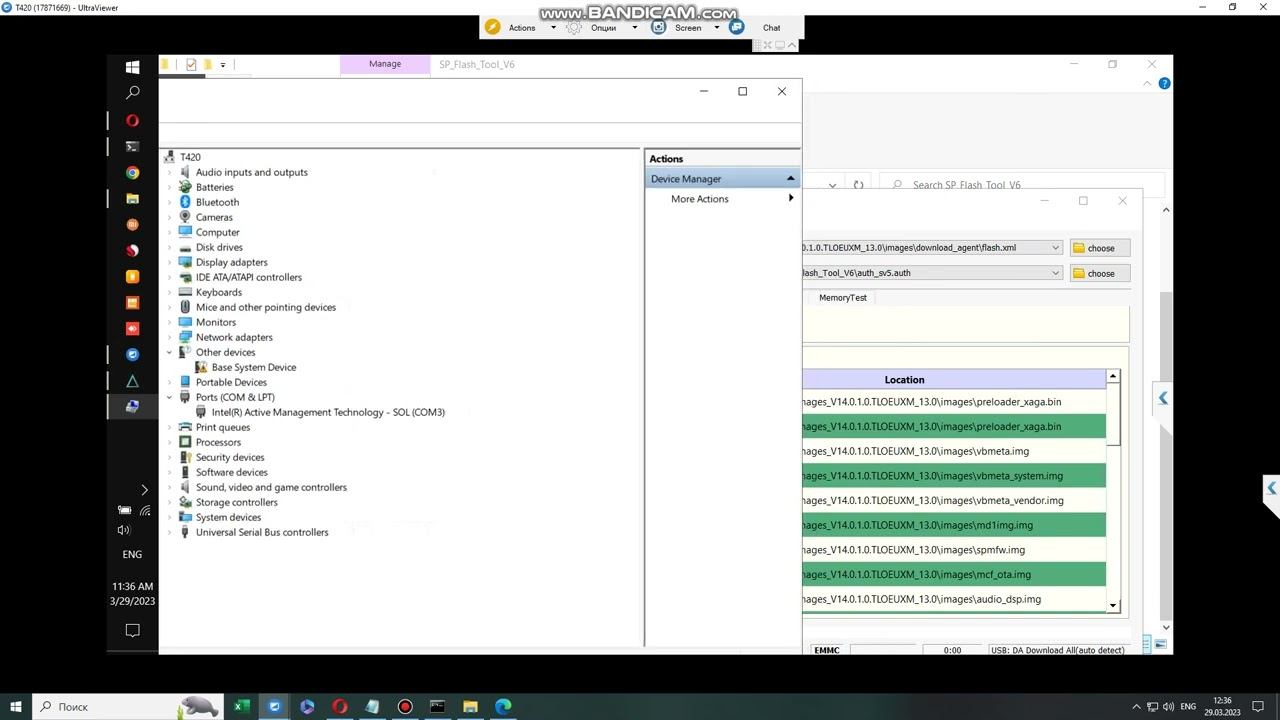Click choose button for flash.xml file
Screen dimensions: 1280x720
point(1100,248)
